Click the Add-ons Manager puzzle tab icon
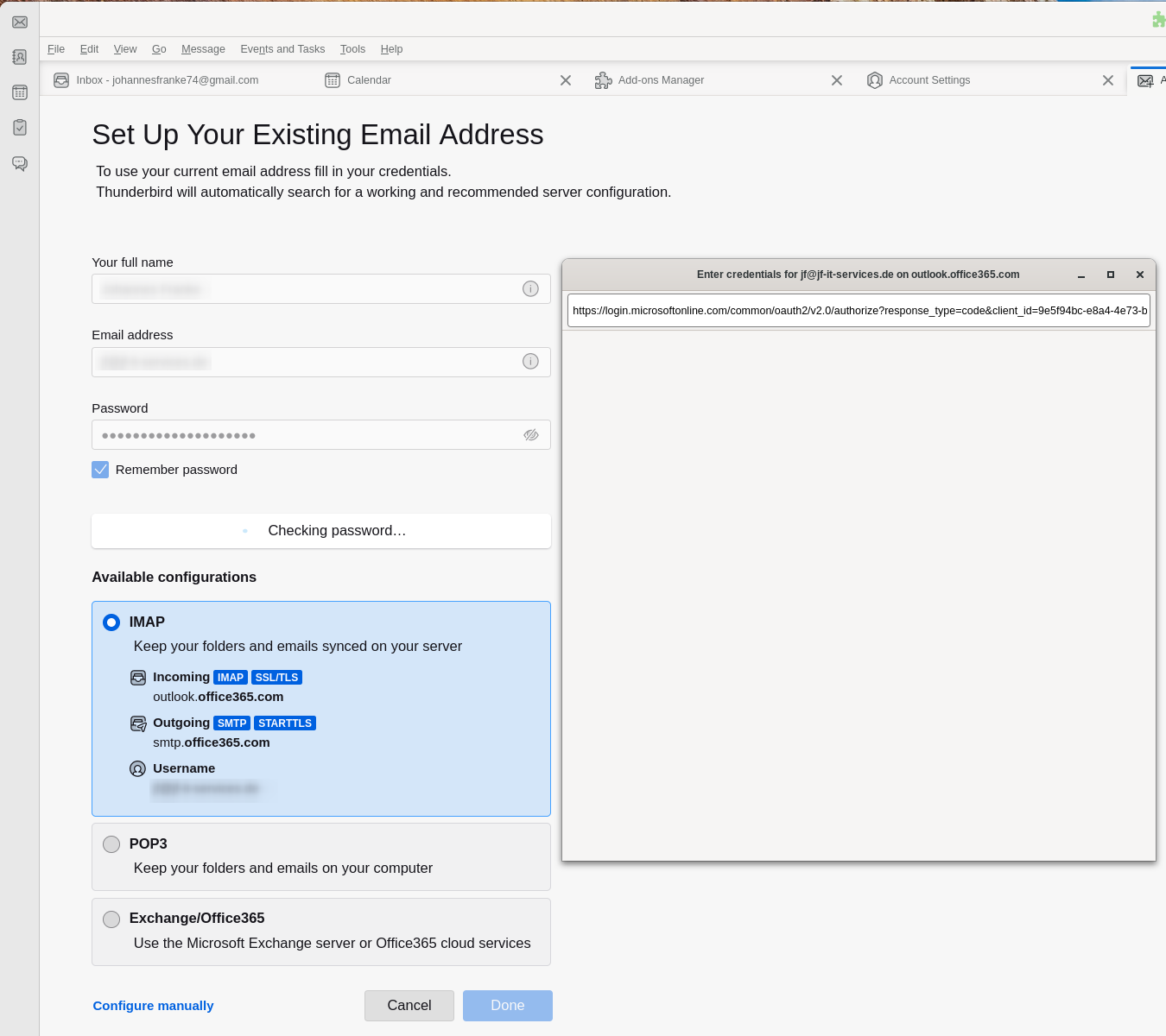Screen dimensions: 1166x1036 pyautogui.click(x=603, y=80)
